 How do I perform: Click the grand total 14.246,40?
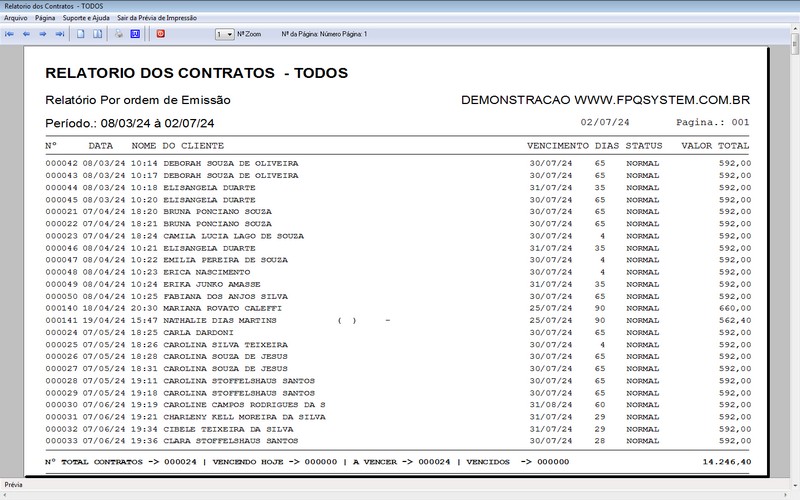727,462
